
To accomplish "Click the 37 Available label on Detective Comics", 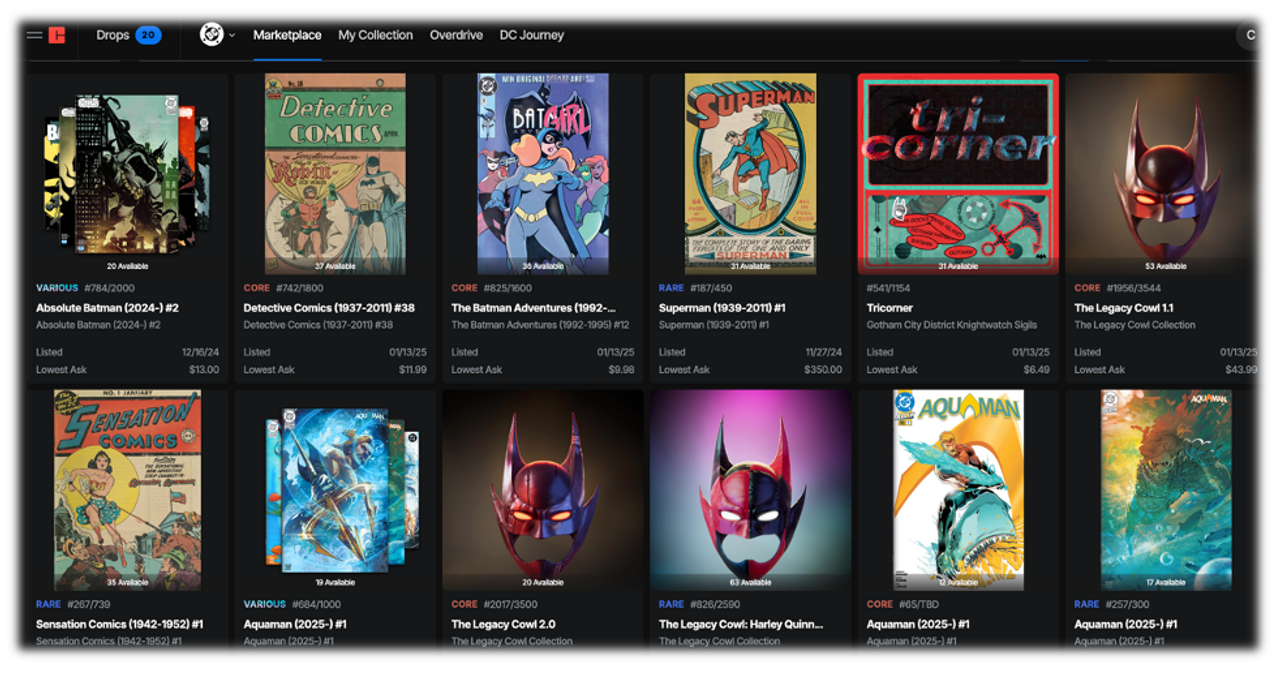I will 335,266.
